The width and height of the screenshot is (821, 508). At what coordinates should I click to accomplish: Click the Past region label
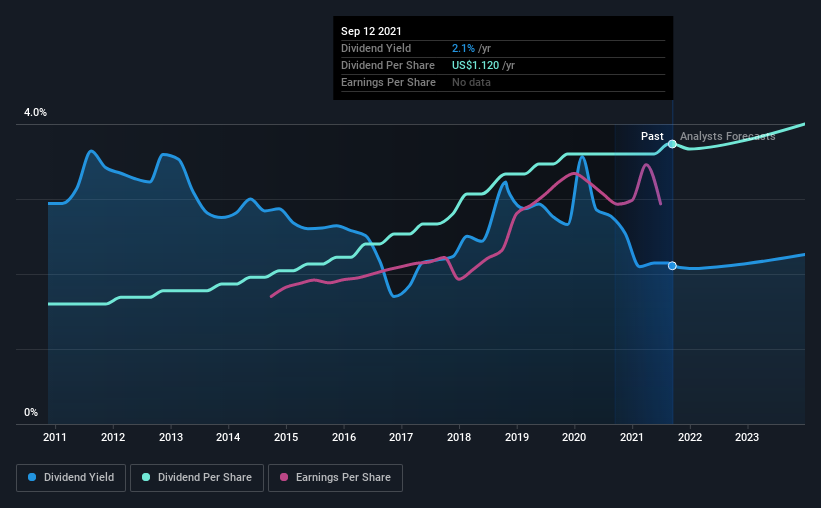pyautogui.click(x=652, y=136)
